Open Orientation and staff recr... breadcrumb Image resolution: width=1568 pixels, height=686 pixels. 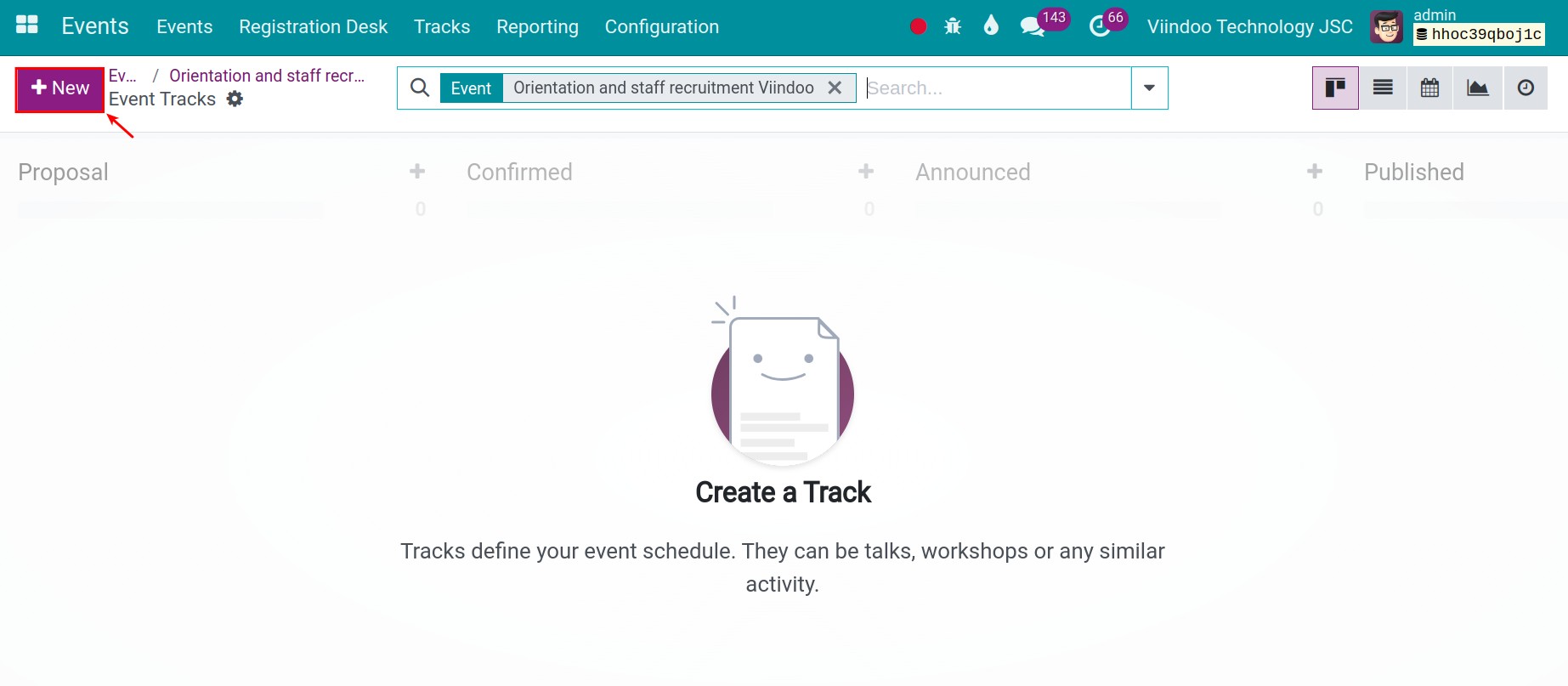[267, 76]
